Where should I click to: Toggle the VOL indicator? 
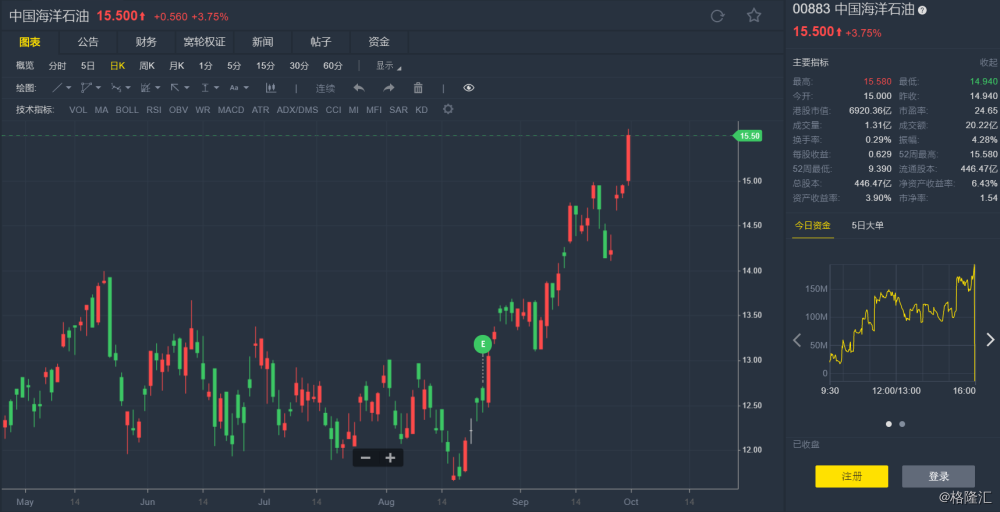click(x=78, y=110)
